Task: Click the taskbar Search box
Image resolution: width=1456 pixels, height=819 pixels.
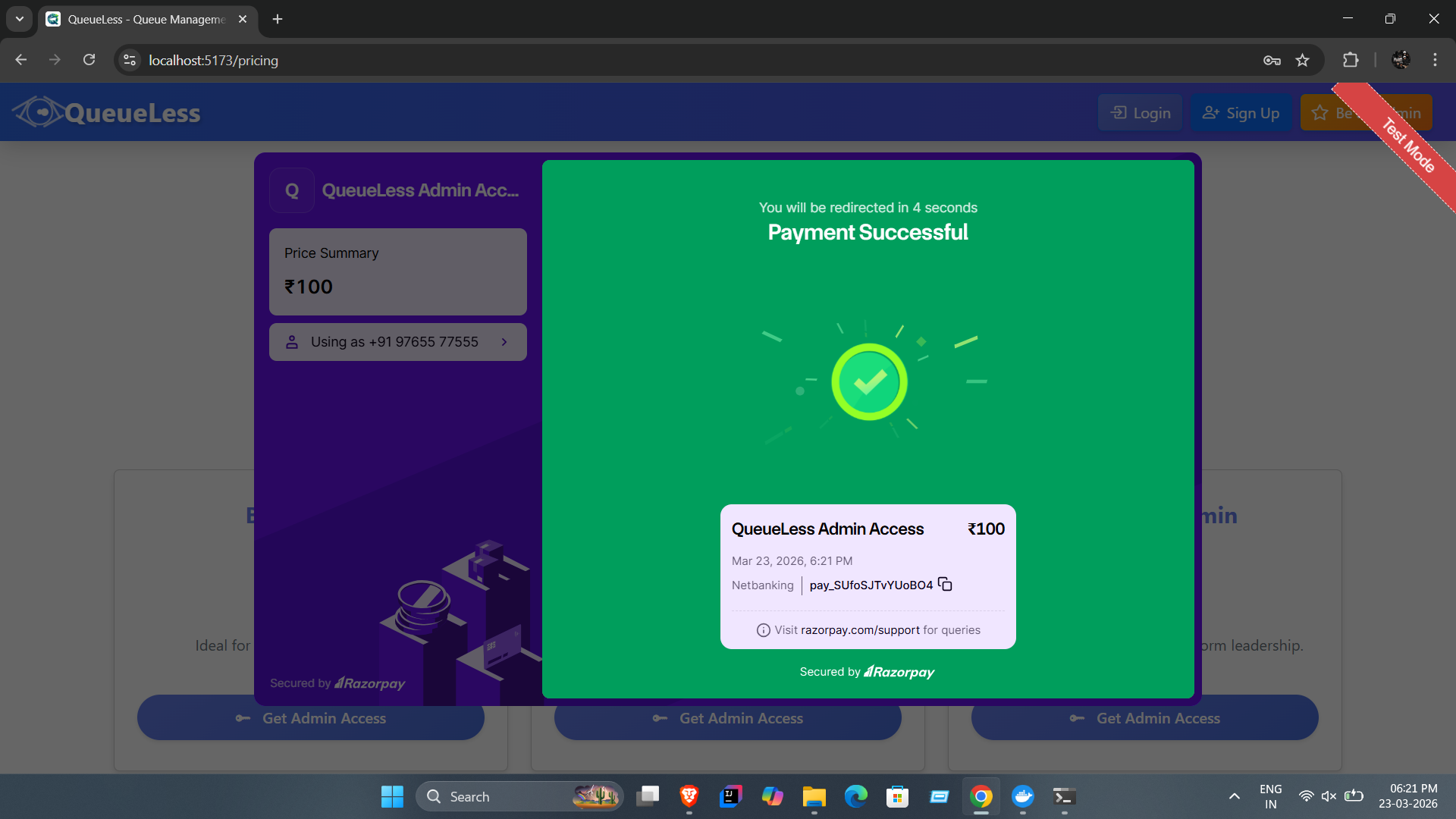Action: point(519,796)
